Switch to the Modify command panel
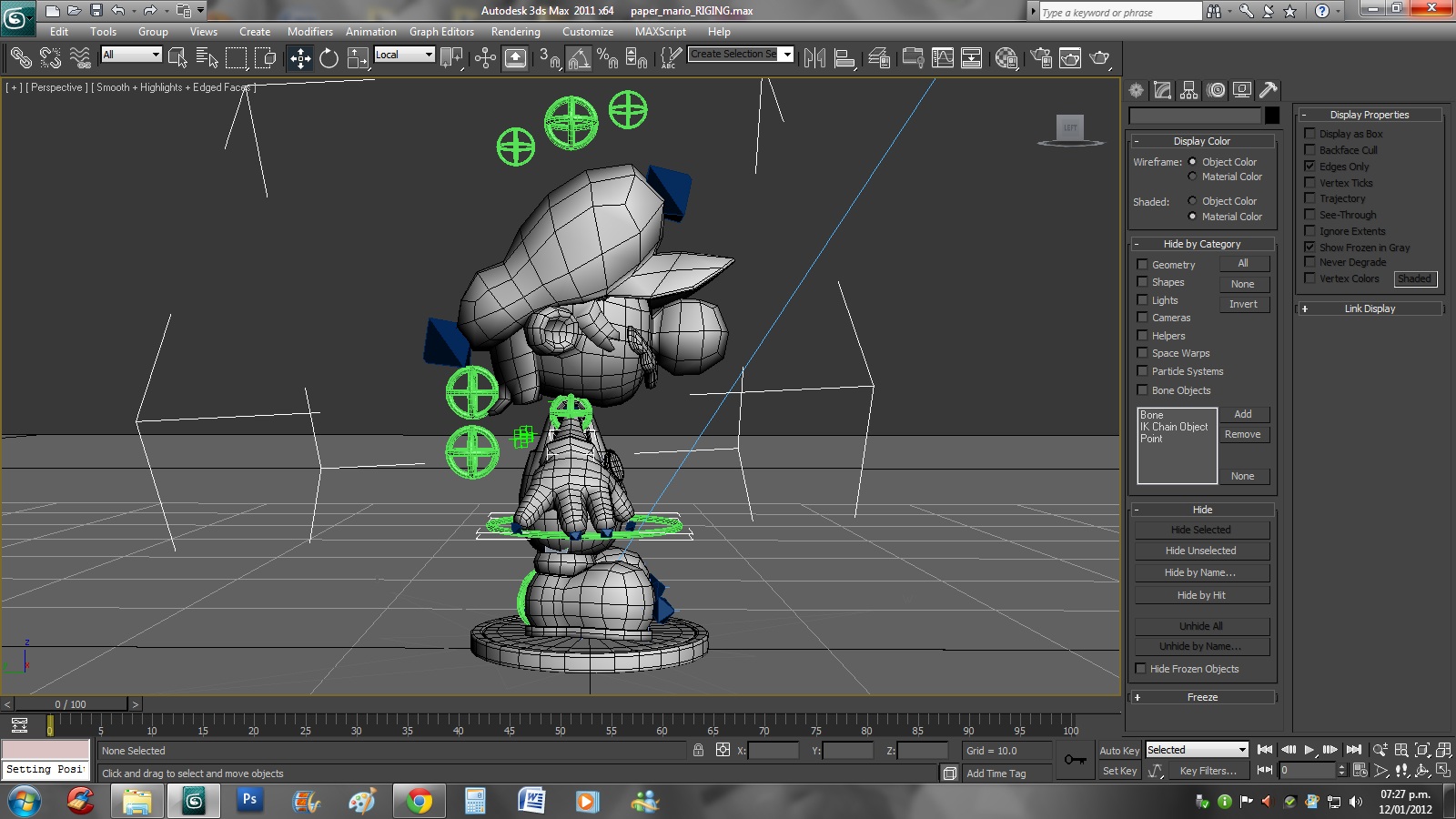 pyautogui.click(x=1162, y=90)
